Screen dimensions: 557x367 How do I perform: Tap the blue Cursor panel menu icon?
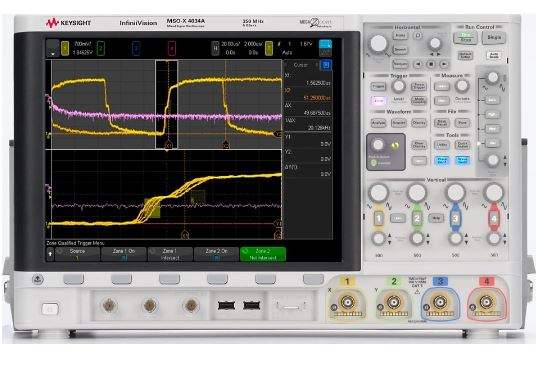coord(326,65)
